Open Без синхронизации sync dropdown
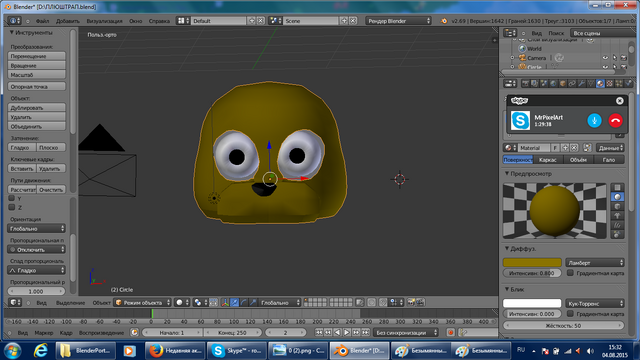Image resolution: width=640 pixels, height=360 pixels. (x=405, y=333)
